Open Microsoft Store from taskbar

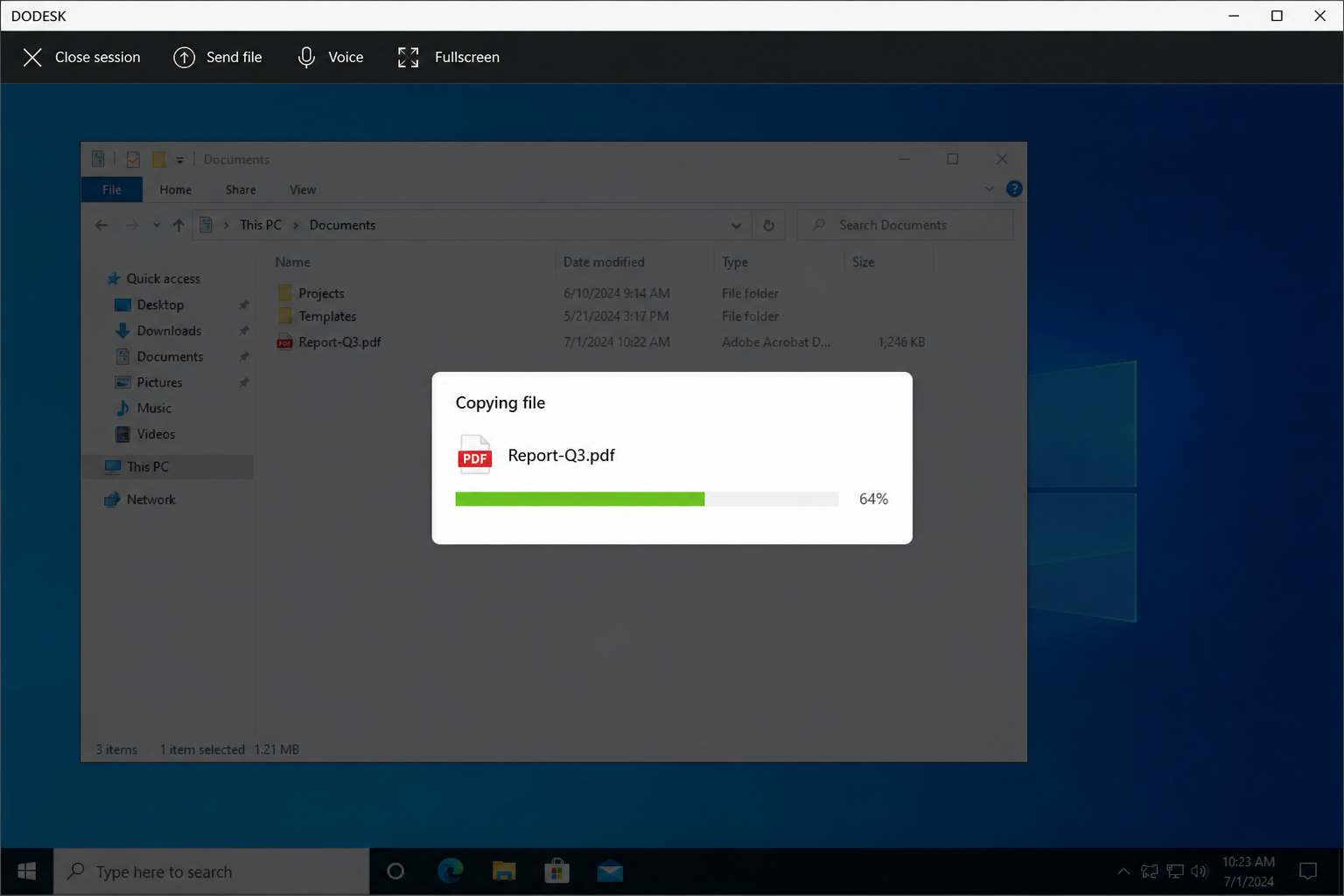coord(556,871)
